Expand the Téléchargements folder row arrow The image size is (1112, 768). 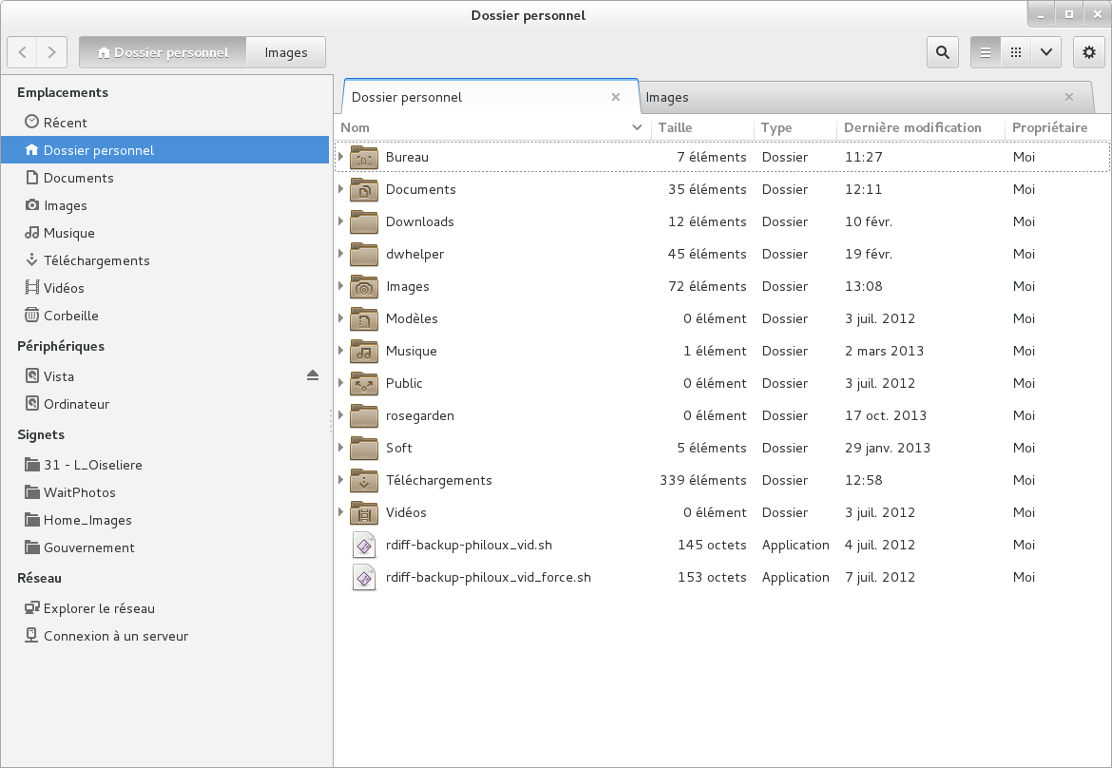341,480
